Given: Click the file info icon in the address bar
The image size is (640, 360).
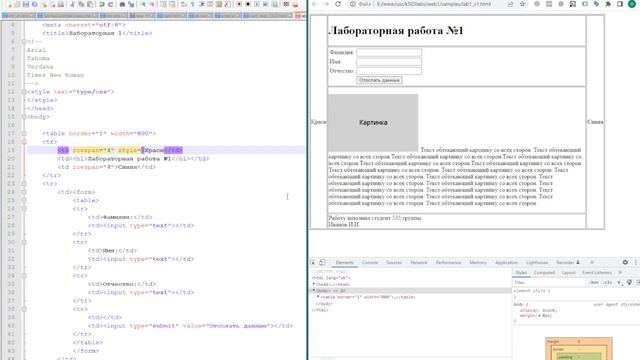Looking at the screenshot, I should pos(353,4).
